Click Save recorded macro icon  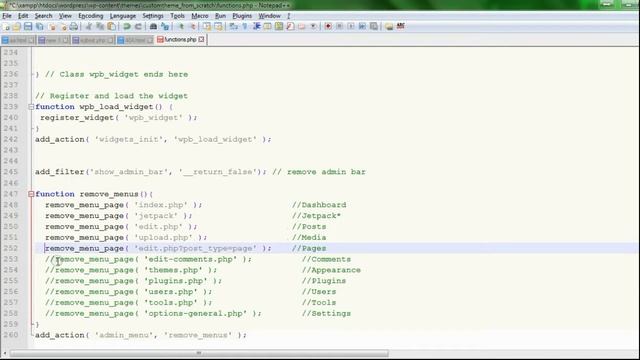[373, 27]
